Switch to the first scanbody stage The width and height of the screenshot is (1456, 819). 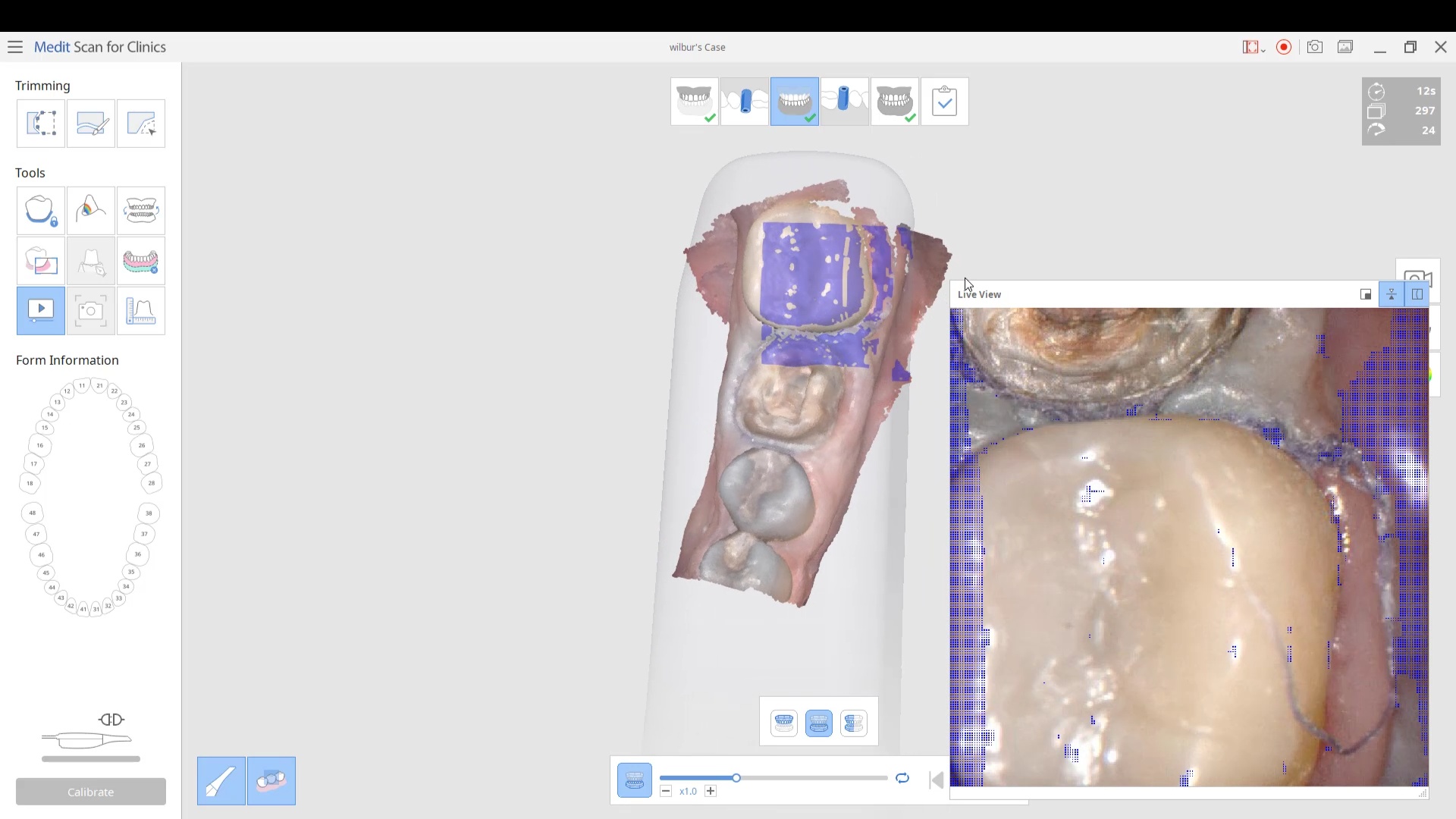[745, 102]
